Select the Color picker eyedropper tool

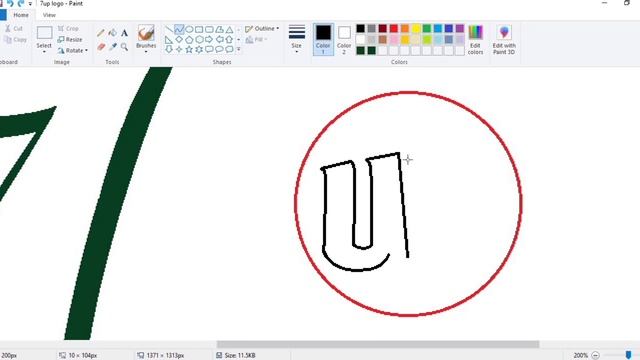click(x=113, y=47)
